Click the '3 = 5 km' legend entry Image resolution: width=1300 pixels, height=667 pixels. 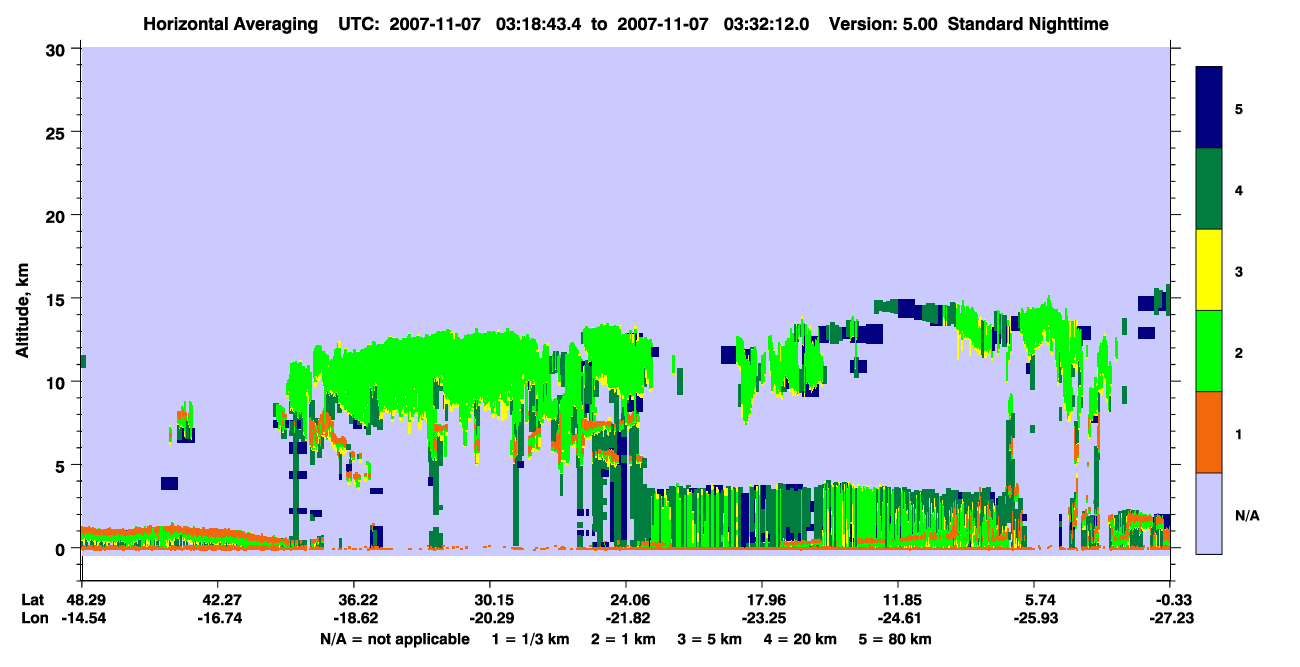click(x=711, y=639)
